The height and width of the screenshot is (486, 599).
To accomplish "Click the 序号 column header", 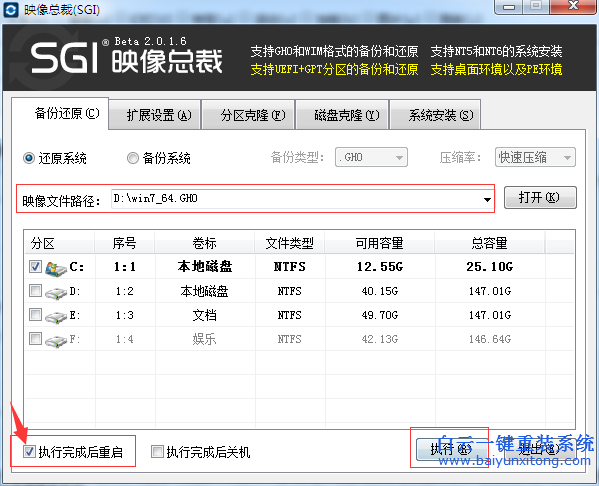I will pos(125,243).
